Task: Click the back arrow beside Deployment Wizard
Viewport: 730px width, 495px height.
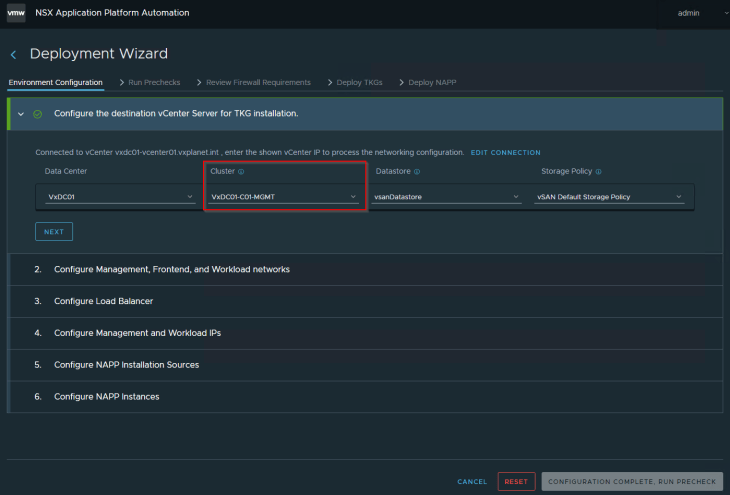Action: [x=13, y=54]
